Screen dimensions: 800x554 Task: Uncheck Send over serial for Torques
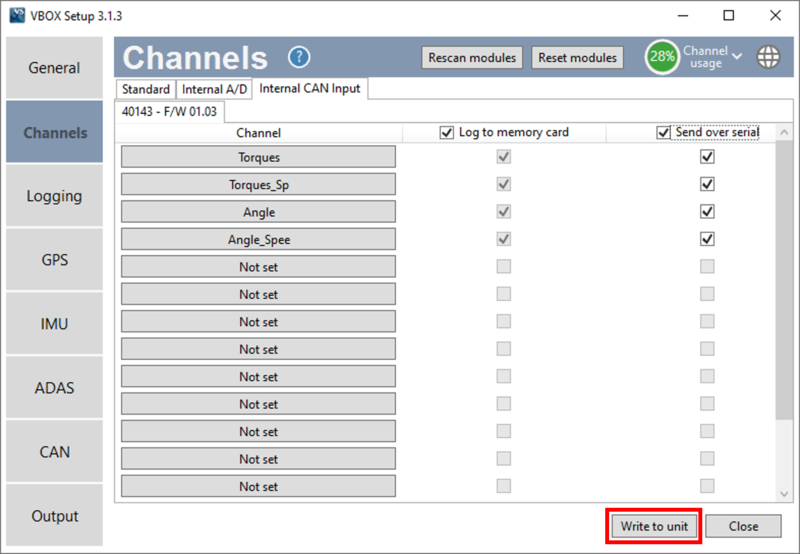coord(707,157)
